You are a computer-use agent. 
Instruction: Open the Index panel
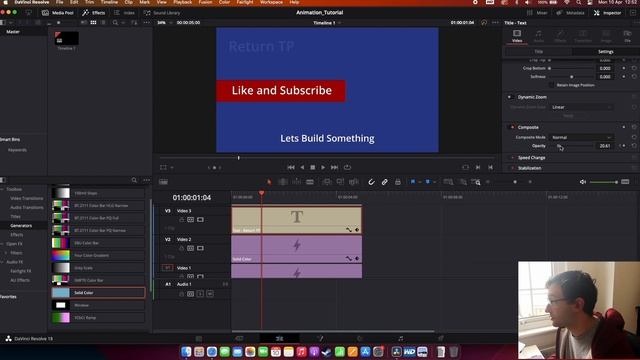click(x=125, y=13)
